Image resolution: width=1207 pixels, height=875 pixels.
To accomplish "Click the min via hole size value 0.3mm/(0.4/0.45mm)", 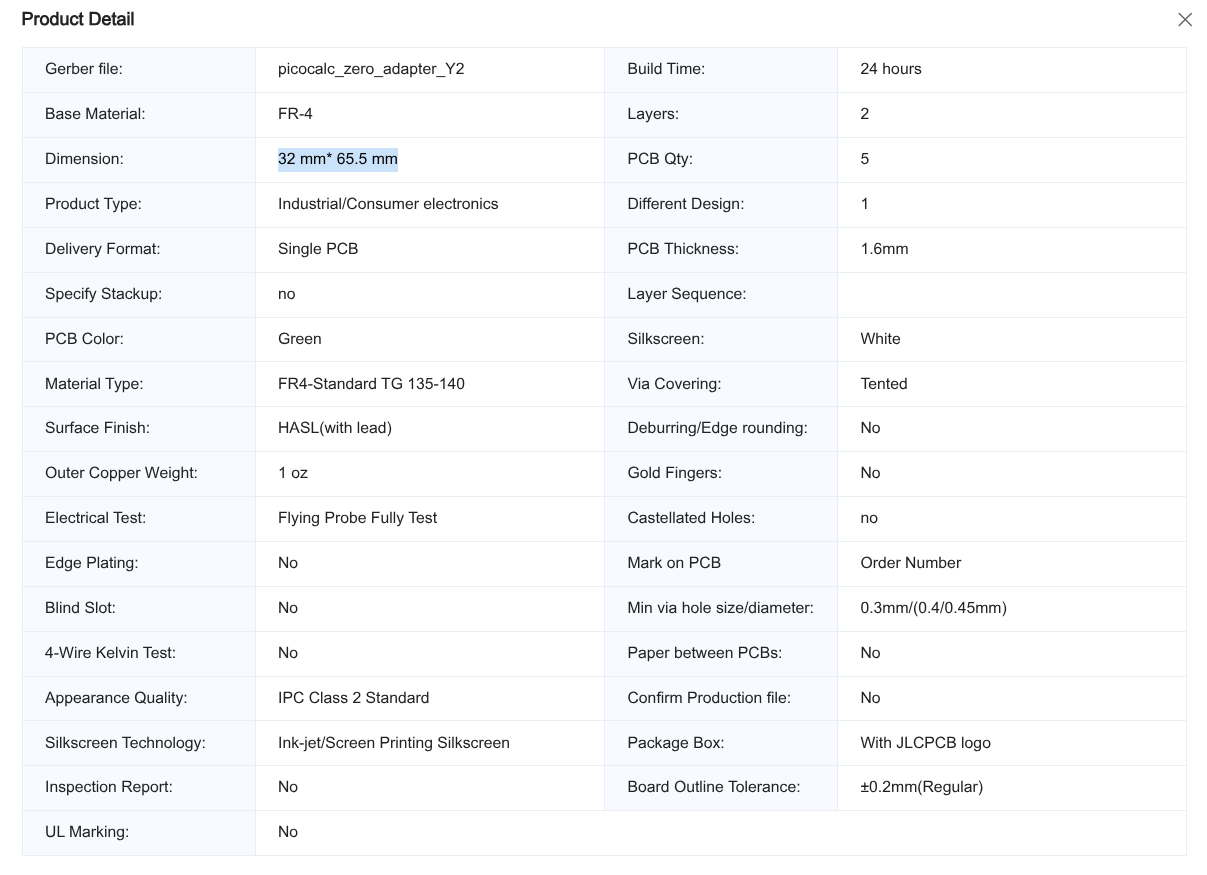I will click(933, 608).
